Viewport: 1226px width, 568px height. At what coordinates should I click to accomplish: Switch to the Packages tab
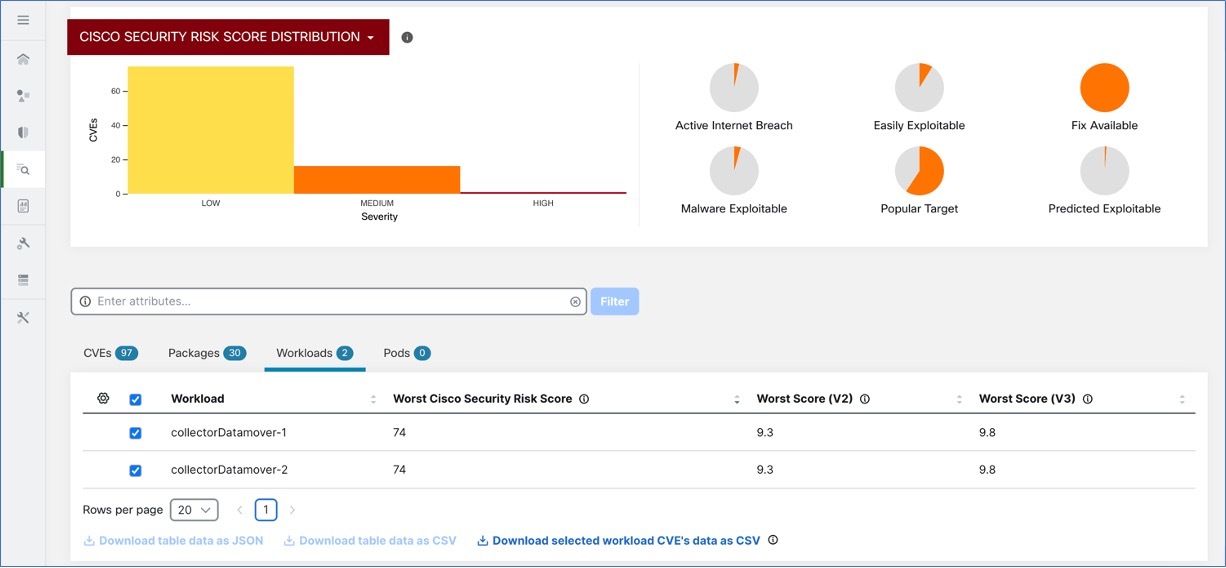(207, 353)
